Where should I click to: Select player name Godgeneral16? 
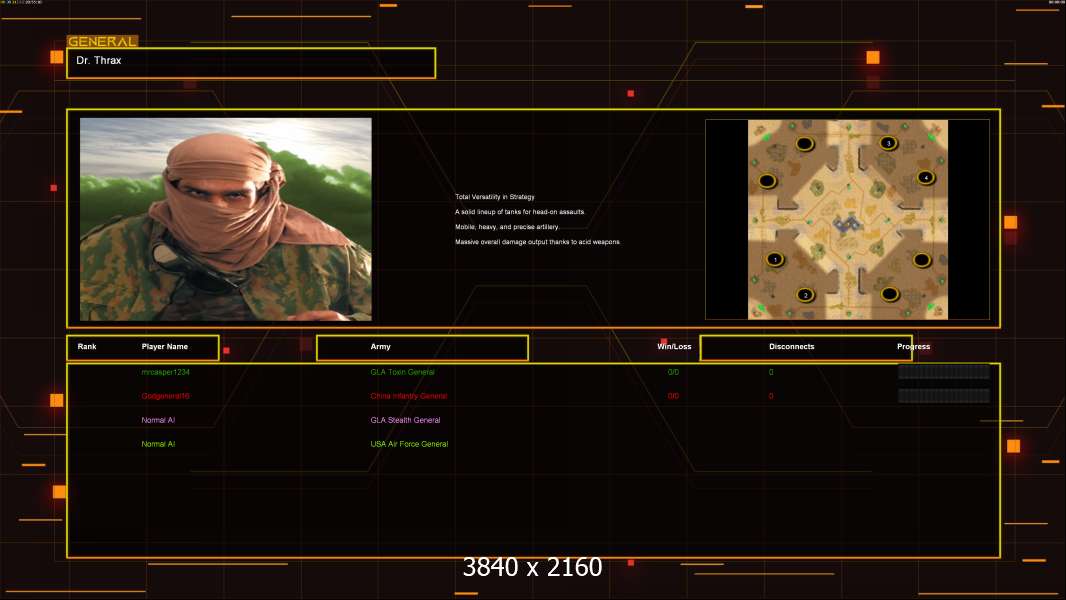click(165, 396)
